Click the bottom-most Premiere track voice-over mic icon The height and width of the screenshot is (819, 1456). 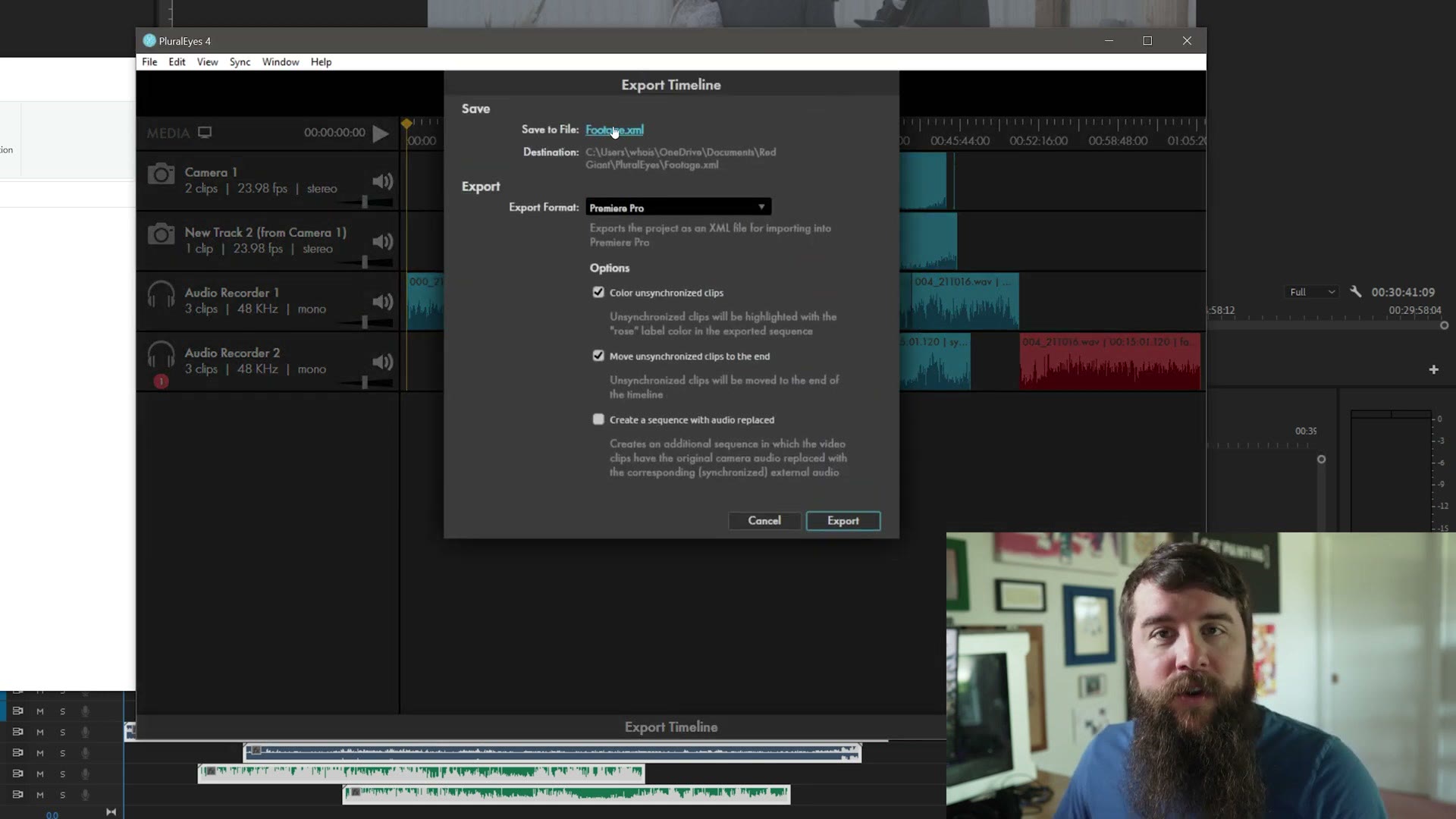85,795
